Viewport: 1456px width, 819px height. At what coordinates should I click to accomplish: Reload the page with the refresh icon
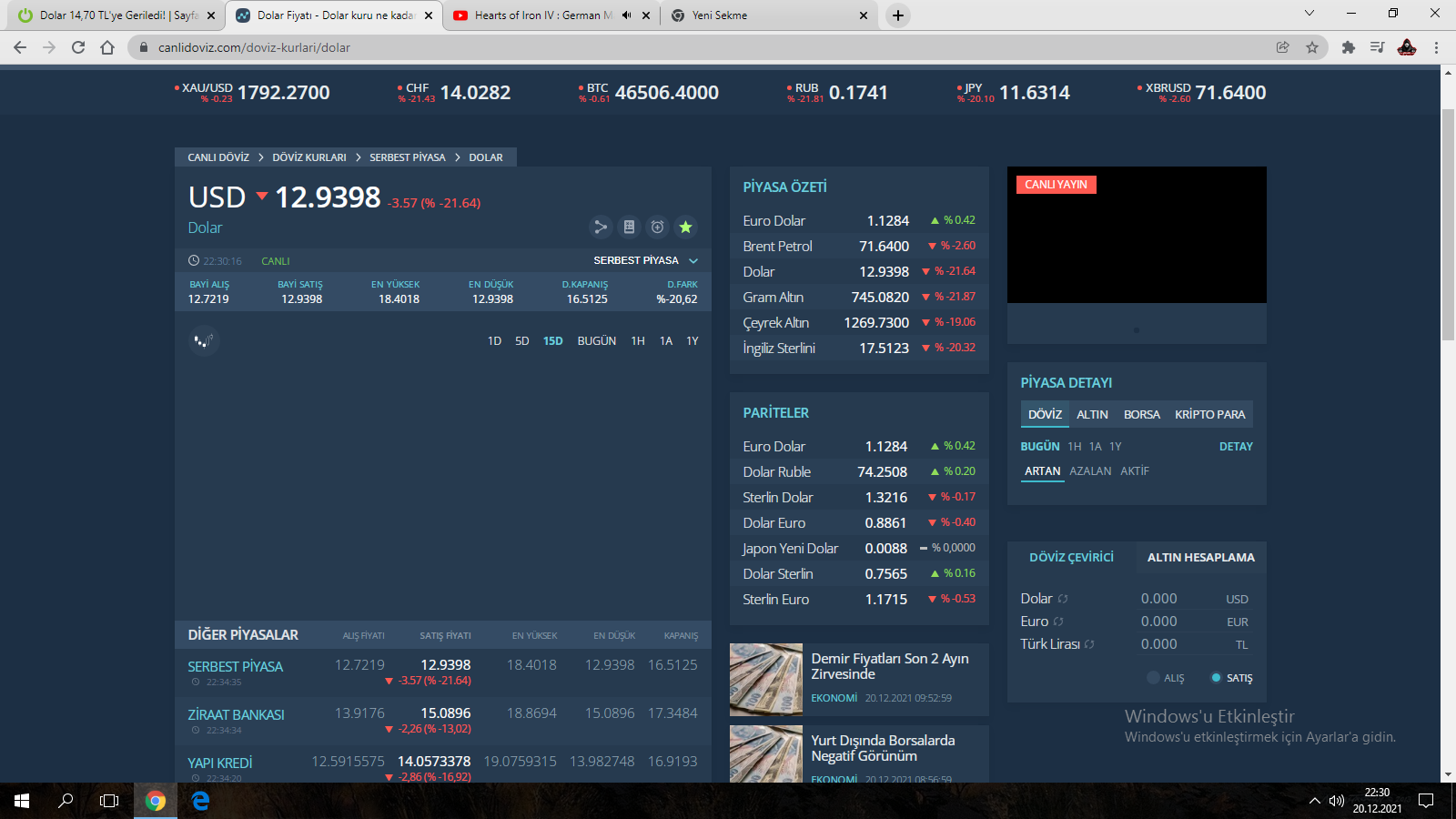pos(78,47)
